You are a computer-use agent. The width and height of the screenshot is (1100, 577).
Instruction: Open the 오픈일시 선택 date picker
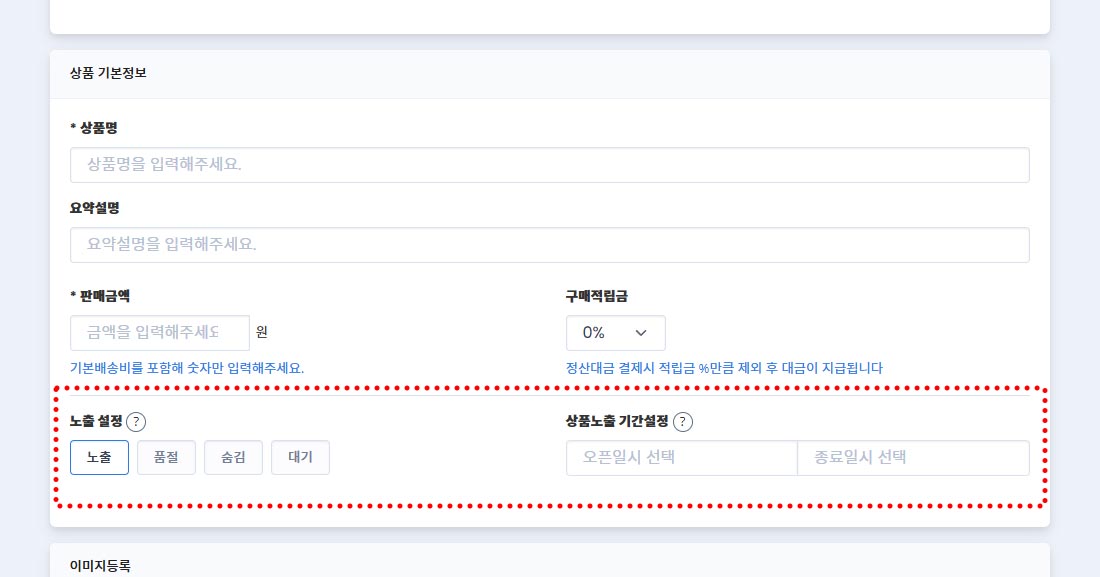[682, 458]
